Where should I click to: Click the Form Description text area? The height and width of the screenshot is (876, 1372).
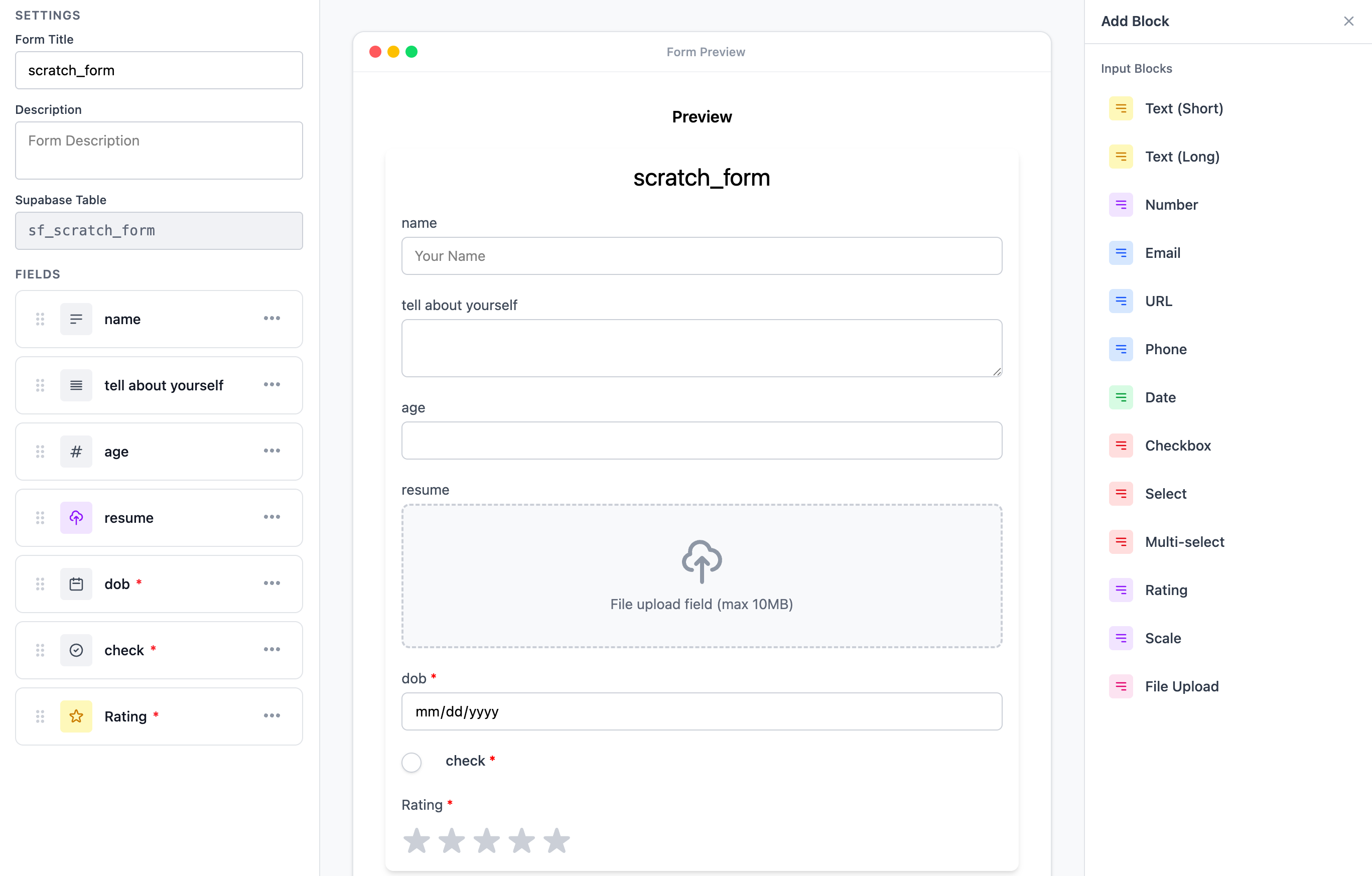pos(159,150)
